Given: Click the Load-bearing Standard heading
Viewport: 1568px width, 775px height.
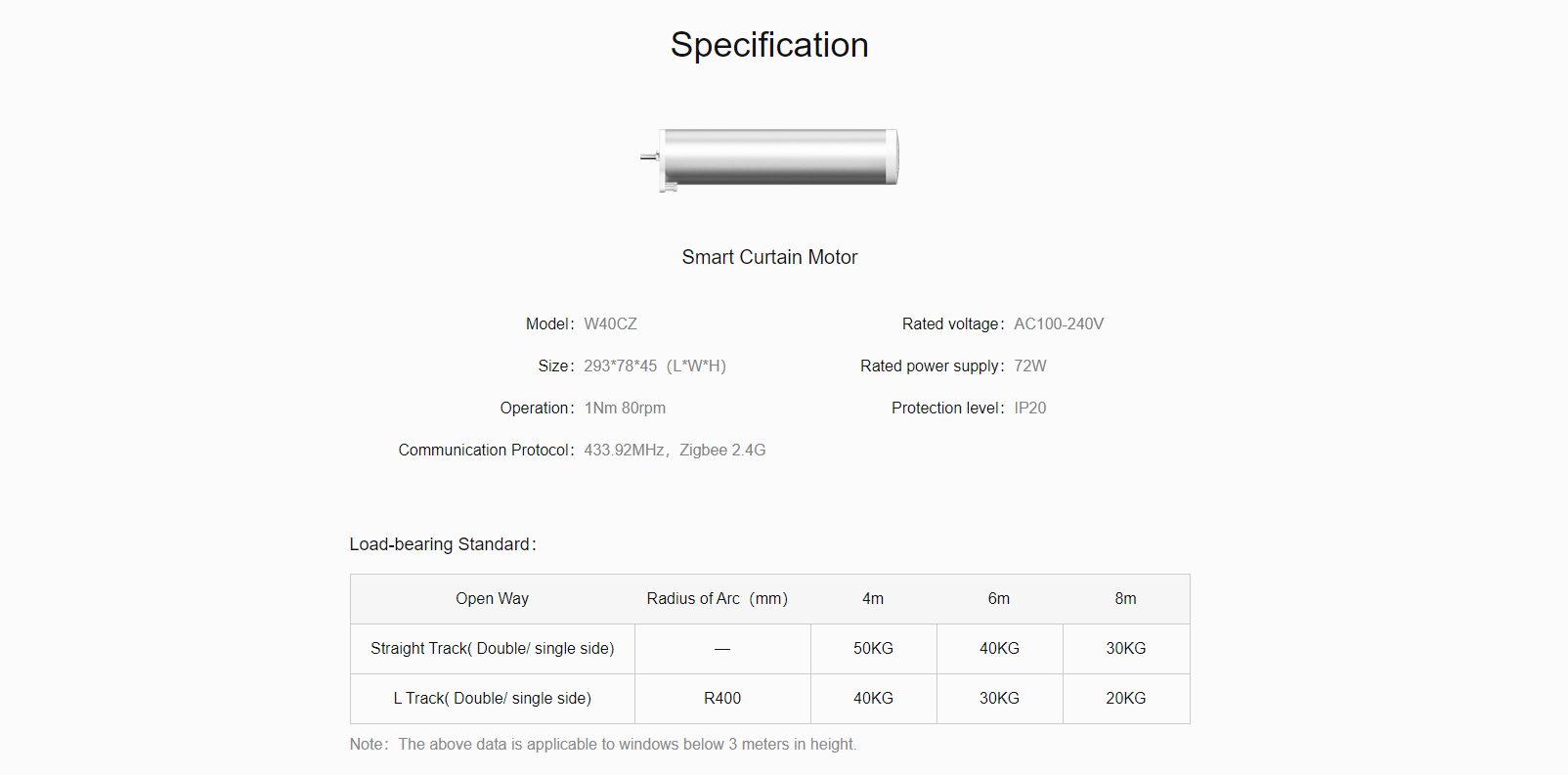Looking at the screenshot, I should (x=443, y=544).
